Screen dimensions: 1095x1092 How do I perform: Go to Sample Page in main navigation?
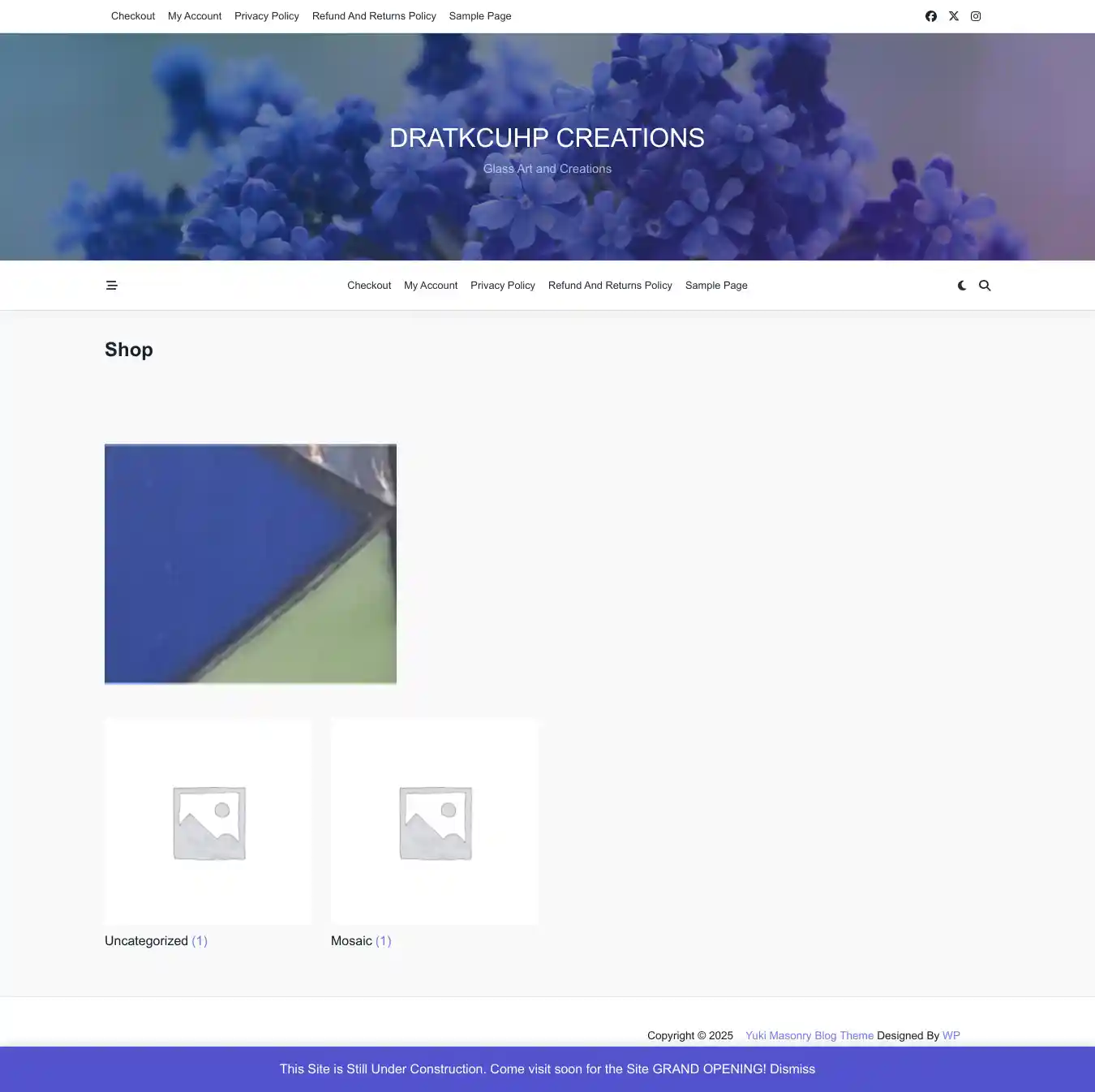[x=716, y=286]
